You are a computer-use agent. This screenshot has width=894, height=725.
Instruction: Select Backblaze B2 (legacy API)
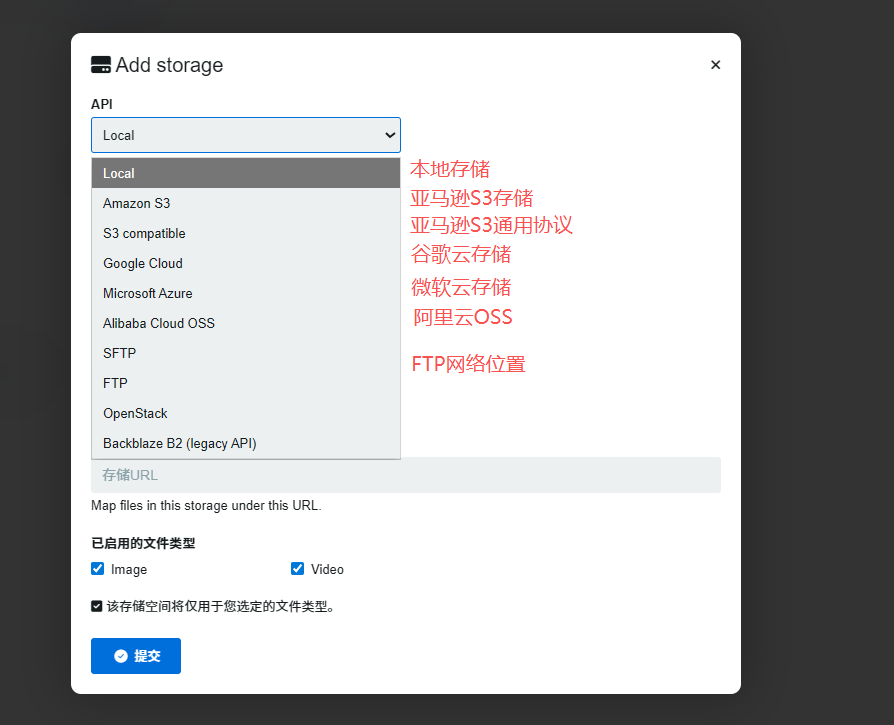[x=246, y=443]
